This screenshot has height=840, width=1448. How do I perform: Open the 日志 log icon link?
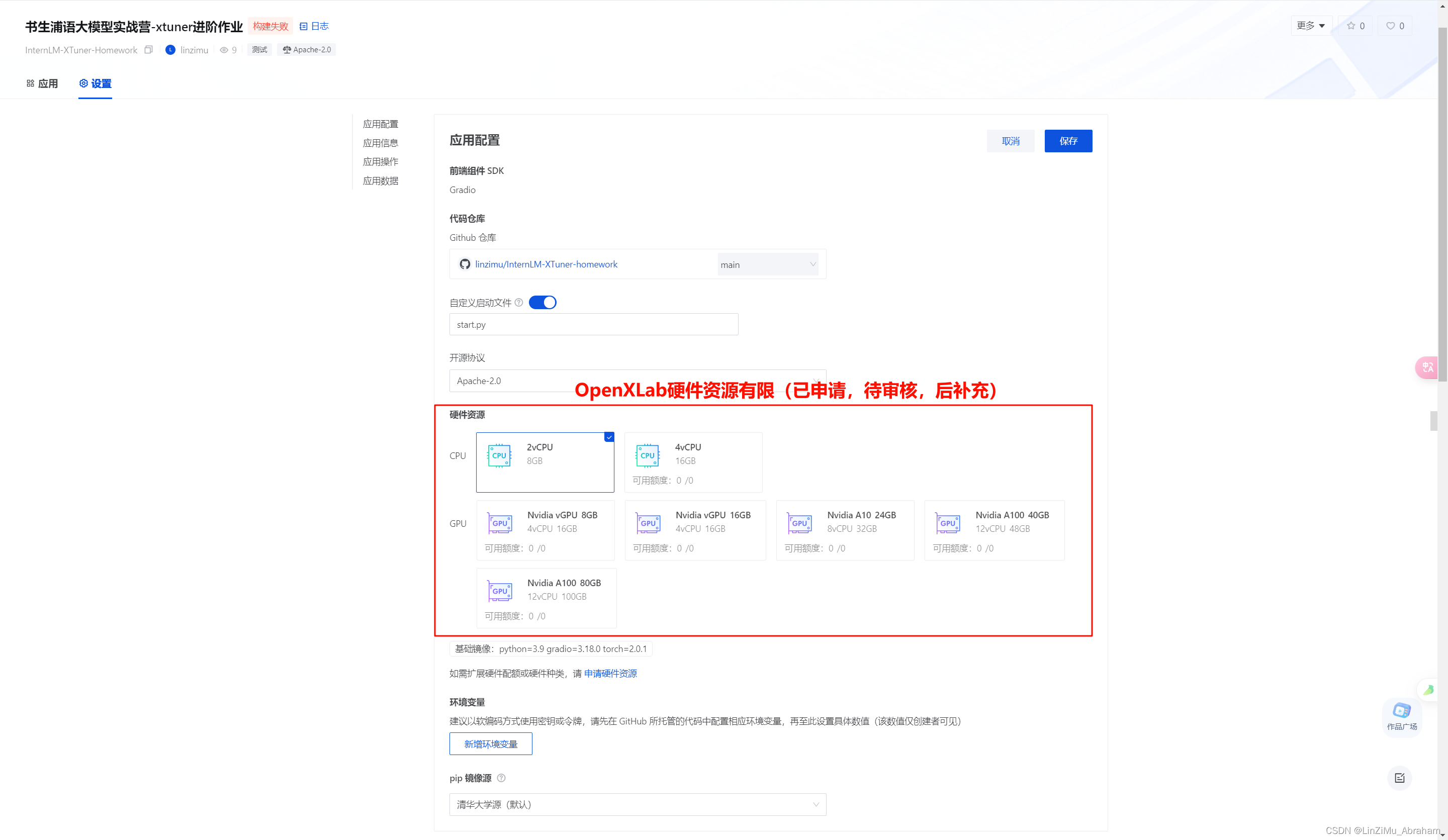pos(314,26)
